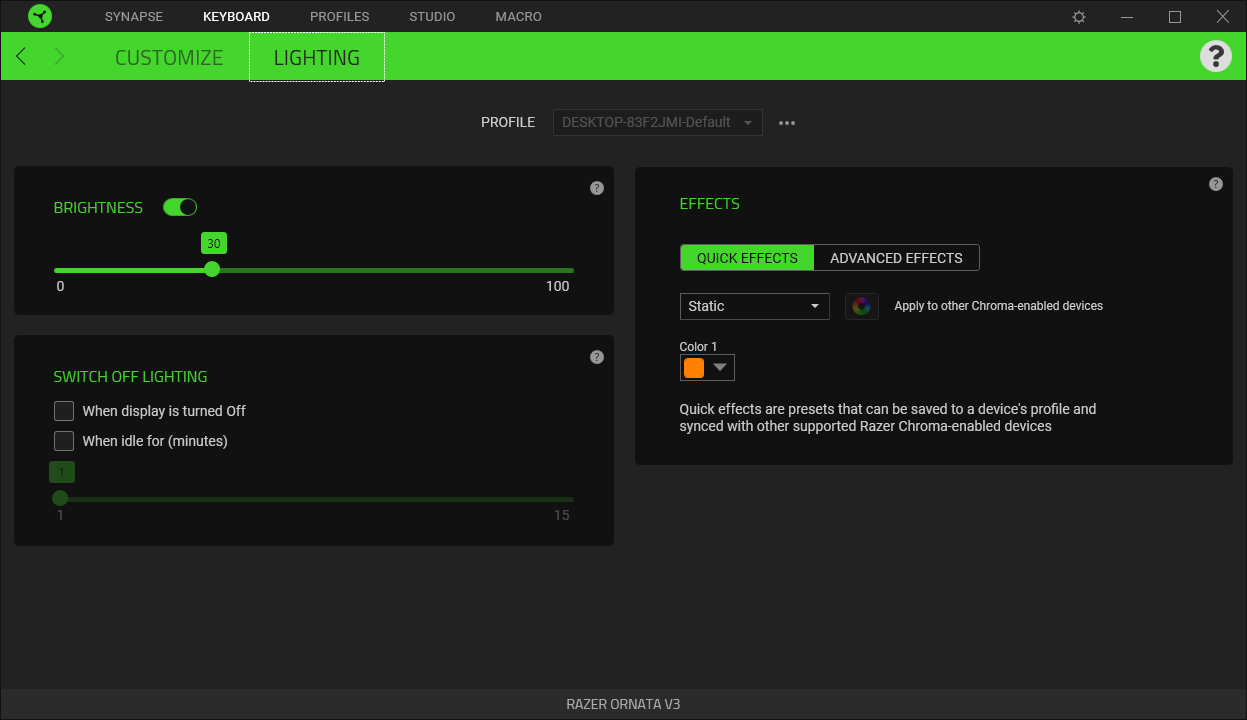
Task: Click the brightness value 30 tooltip
Action: click(214, 243)
